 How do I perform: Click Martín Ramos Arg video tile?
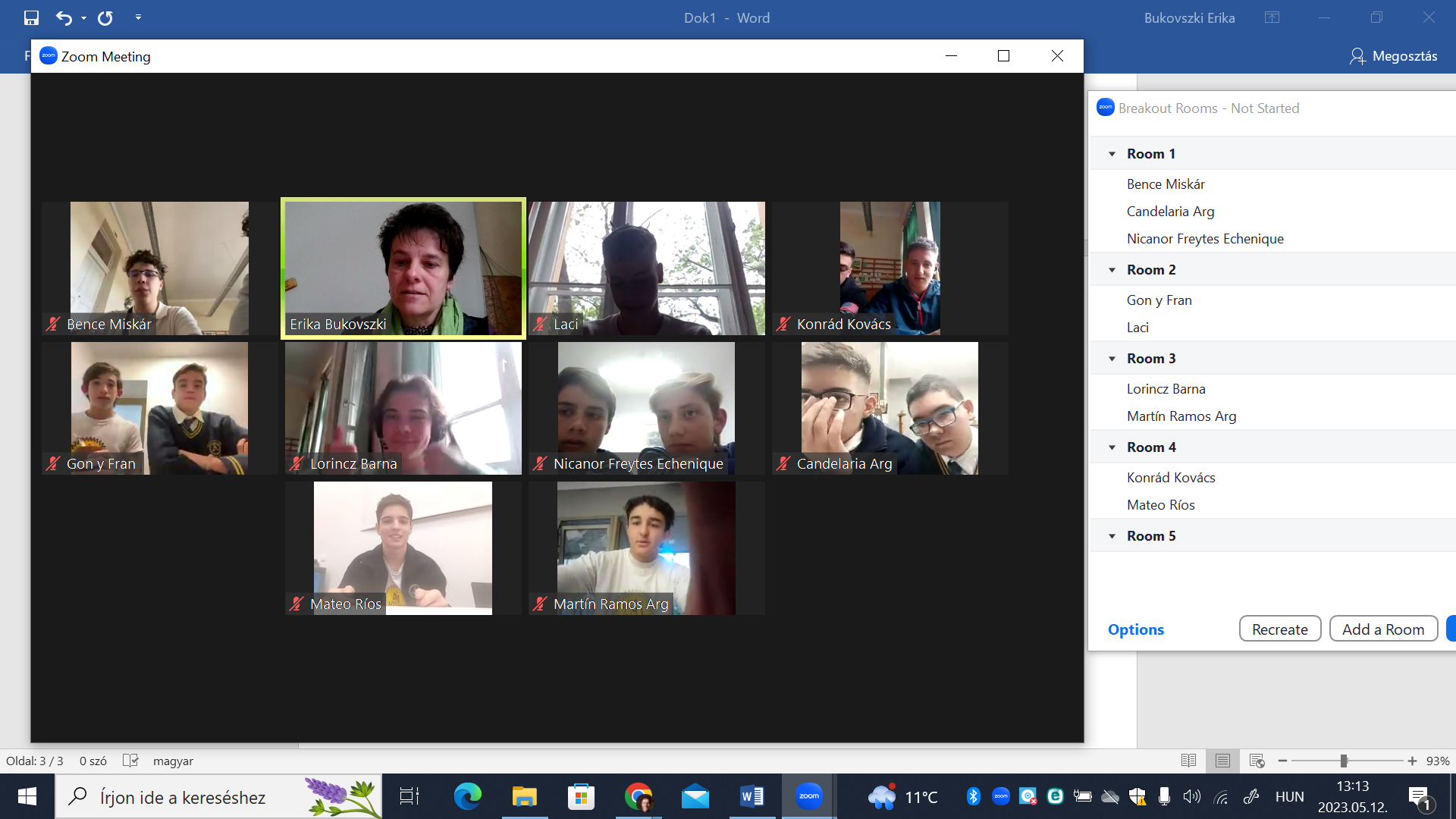647,548
